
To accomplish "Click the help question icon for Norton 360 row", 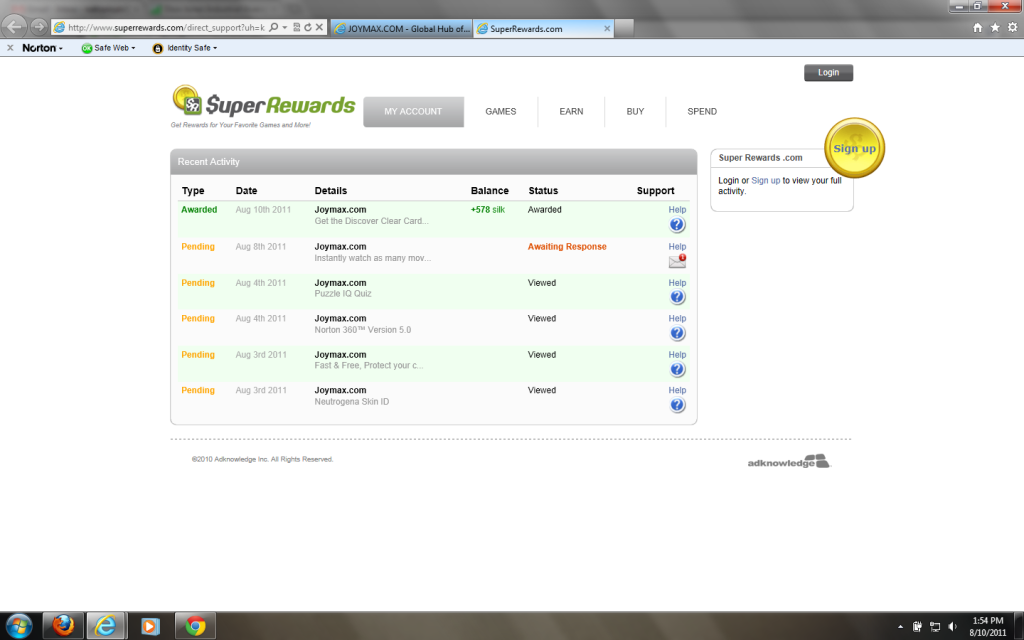I will coord(677,333).
